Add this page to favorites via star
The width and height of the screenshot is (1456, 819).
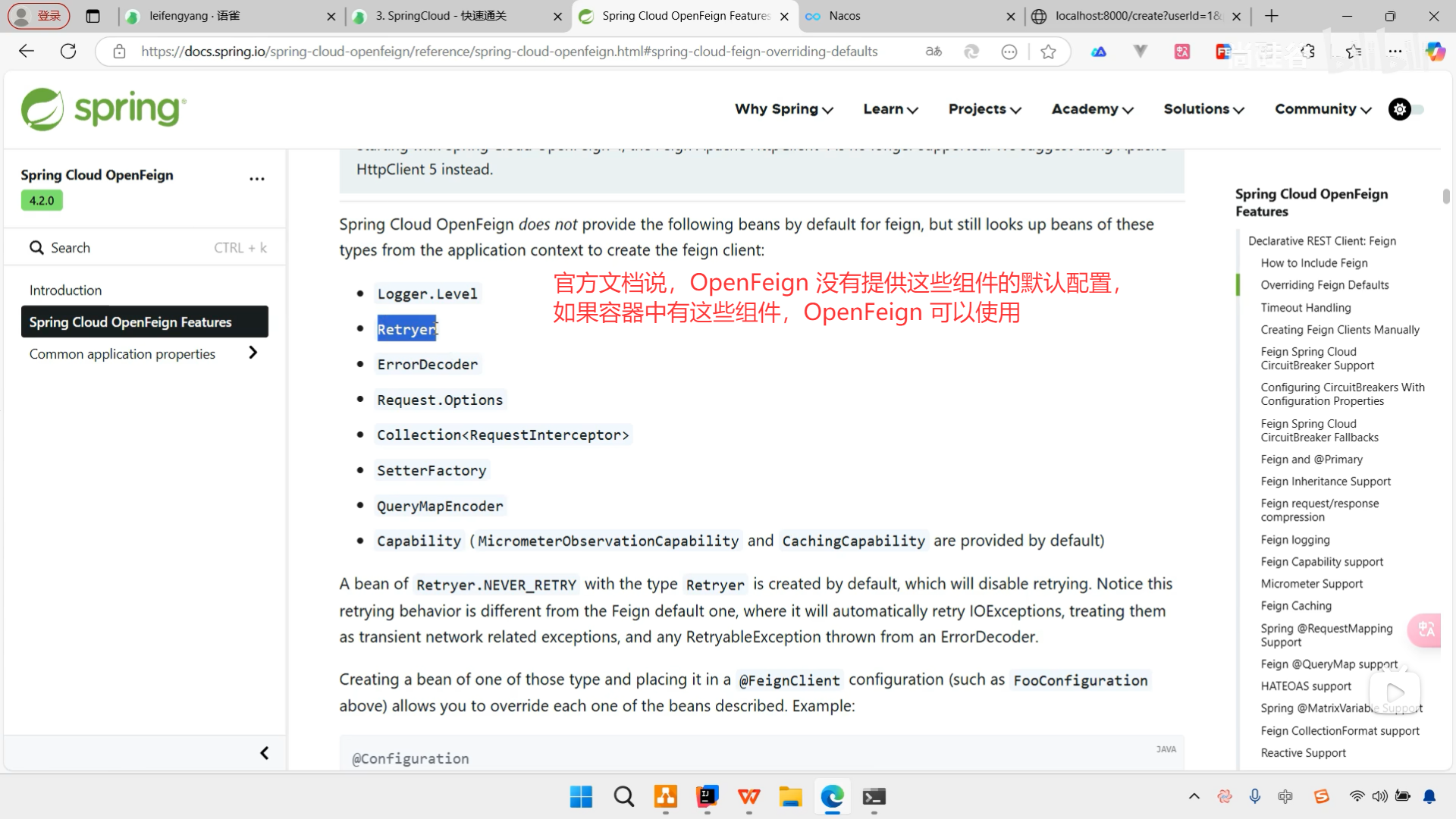click(x=1050, y=52)
